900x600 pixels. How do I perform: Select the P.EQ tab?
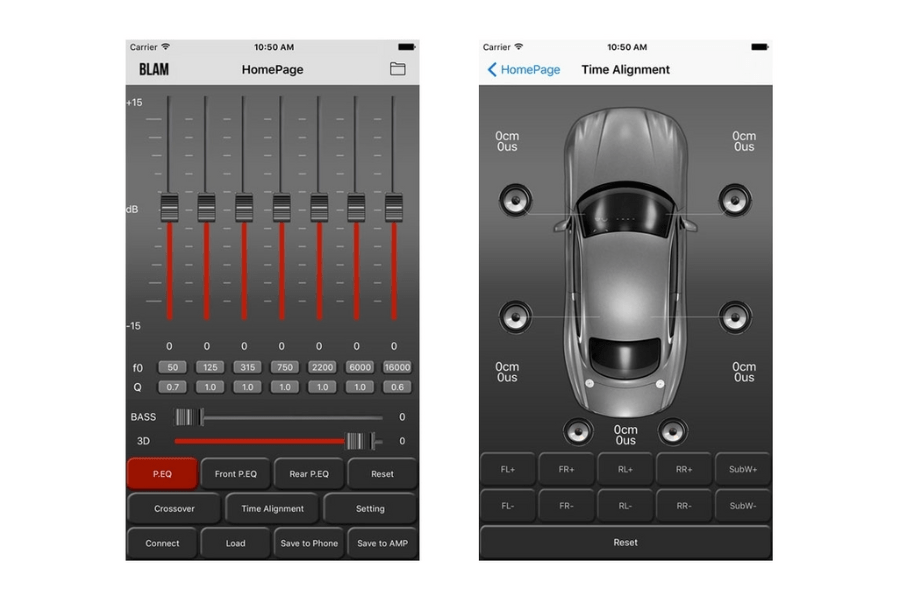point(162,474)
